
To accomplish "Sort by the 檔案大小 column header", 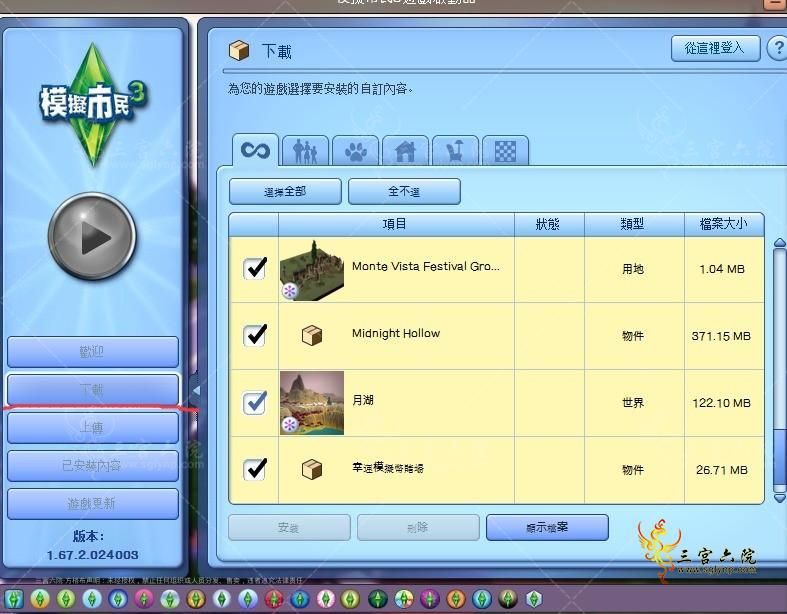I will click(724, 224).
